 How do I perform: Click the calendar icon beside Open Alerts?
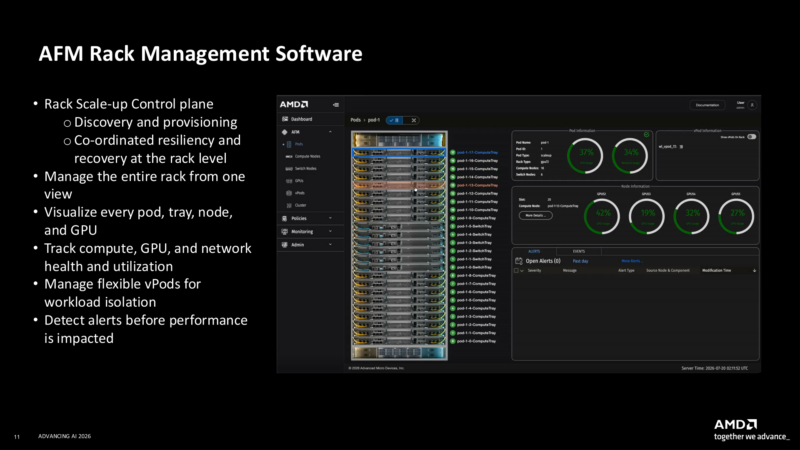[519, 261]
